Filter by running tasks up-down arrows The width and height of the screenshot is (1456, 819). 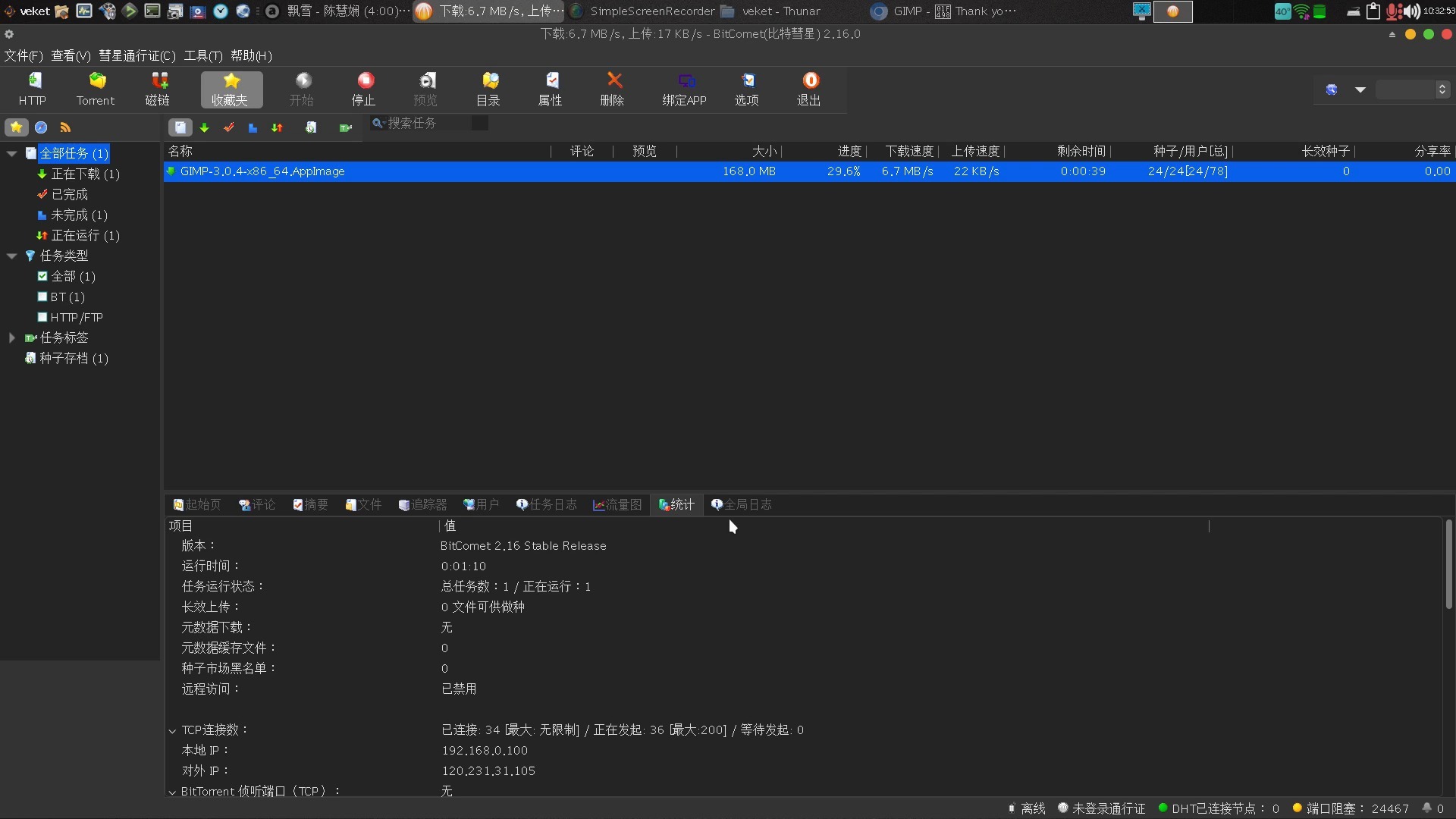point(278,128)
